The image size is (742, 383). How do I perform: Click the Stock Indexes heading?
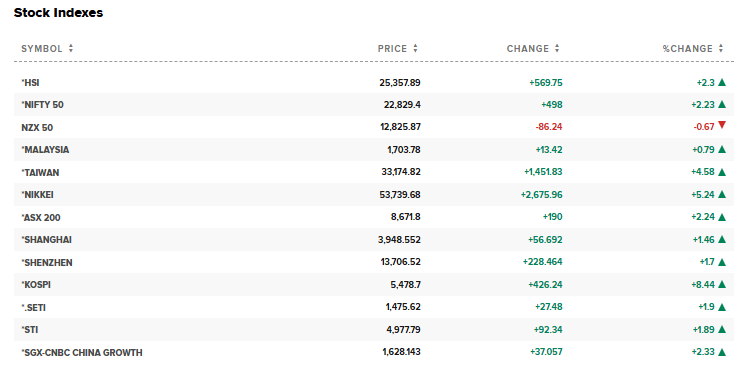58,13
